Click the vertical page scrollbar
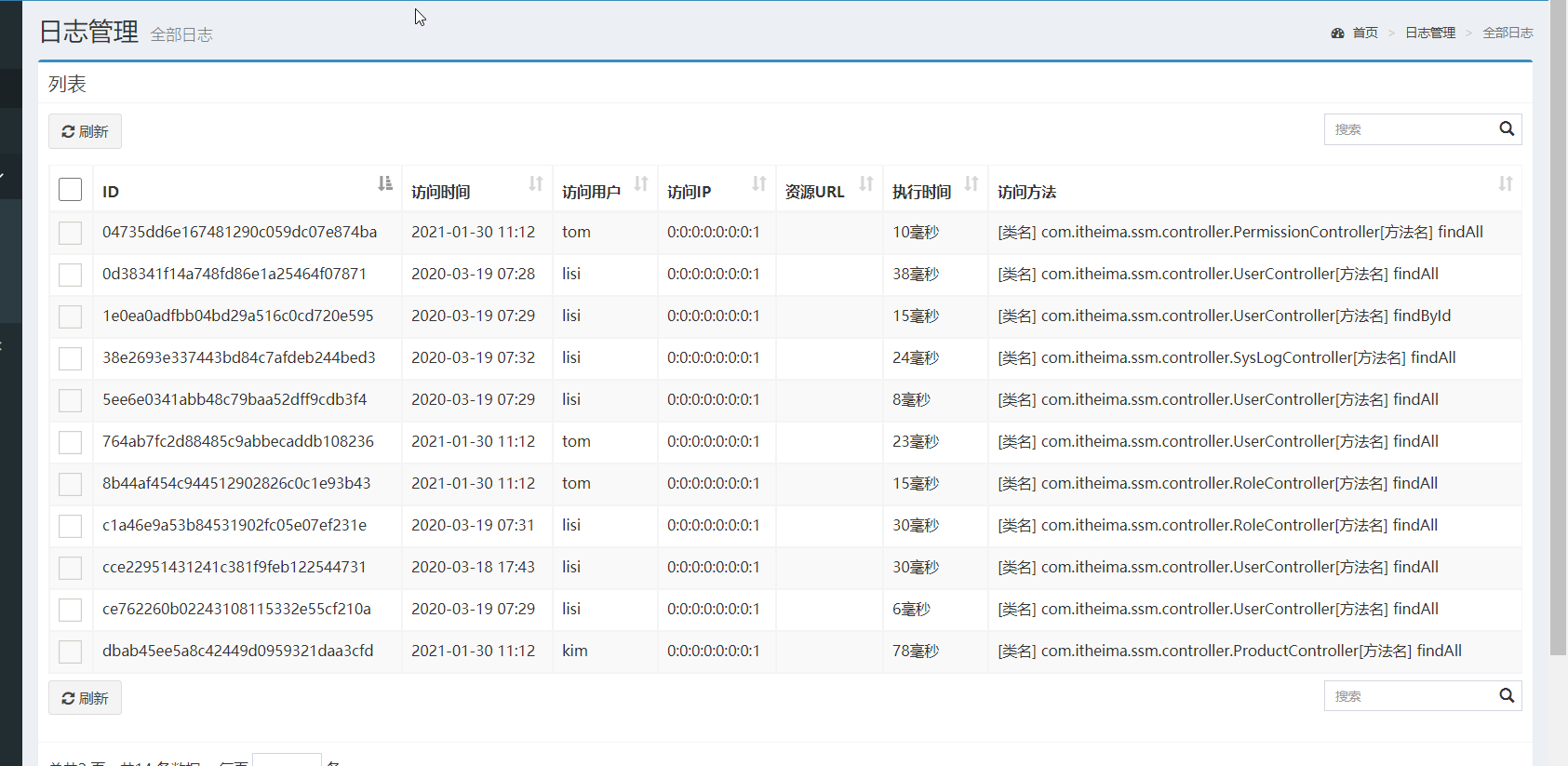This screenshot has height=766, width=1568. point(1558,326)
